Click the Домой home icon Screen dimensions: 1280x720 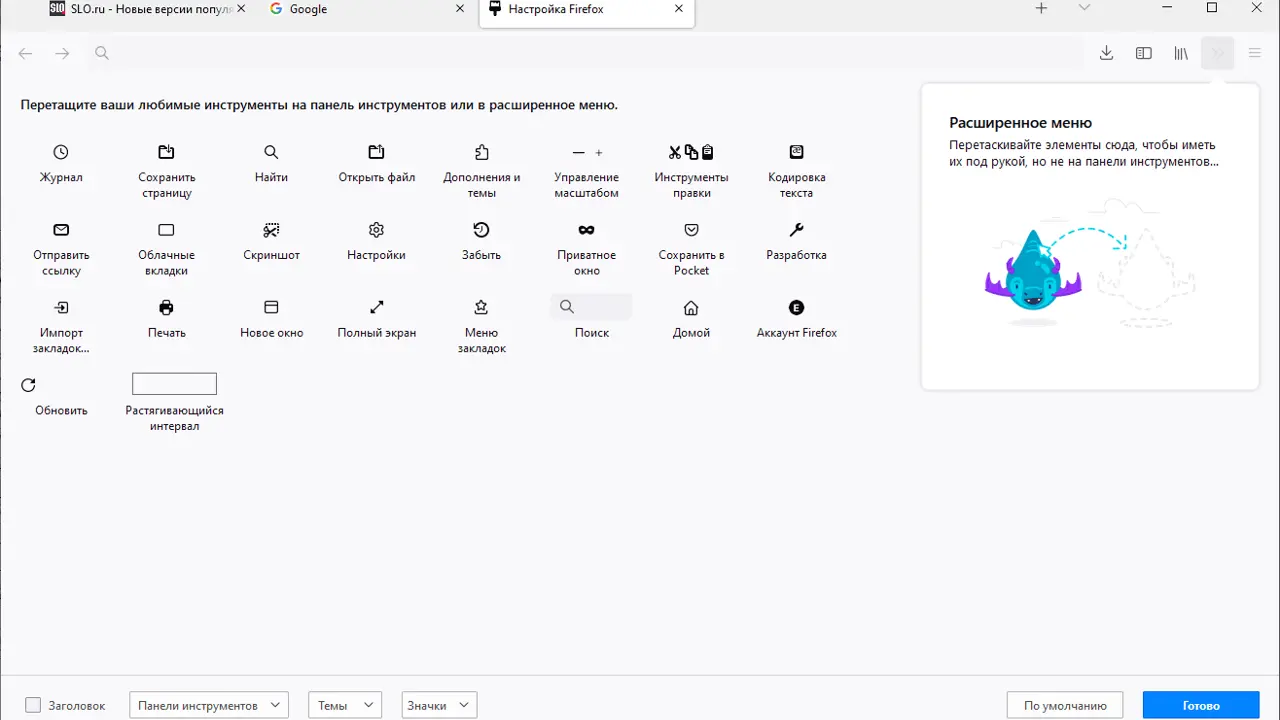tap(691, 308)
